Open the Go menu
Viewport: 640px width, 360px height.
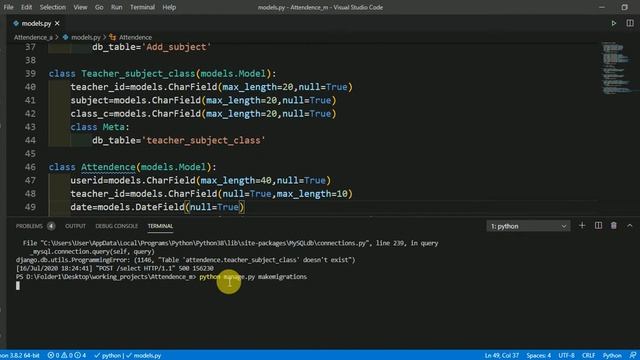pos(99,7)
